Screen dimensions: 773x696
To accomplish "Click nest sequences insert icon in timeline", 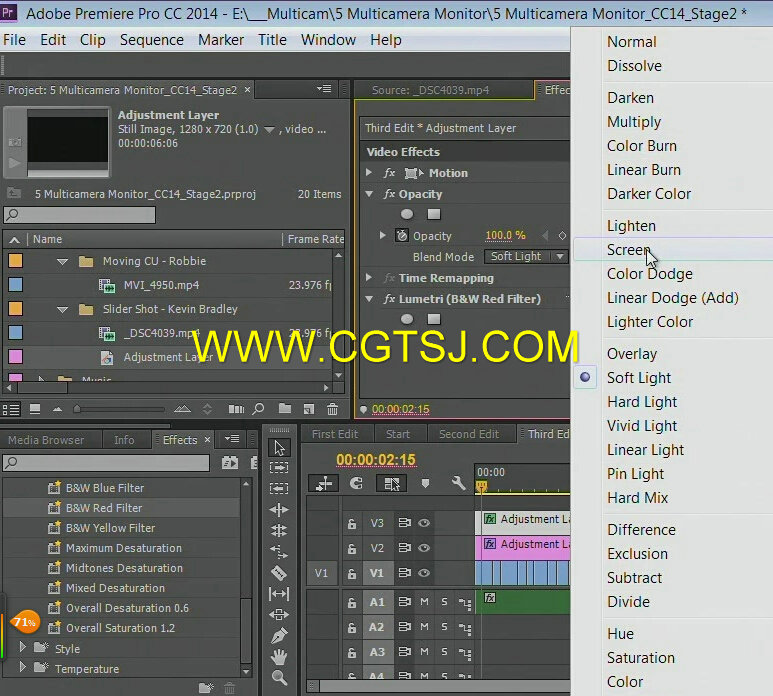I will click(324, 484).
